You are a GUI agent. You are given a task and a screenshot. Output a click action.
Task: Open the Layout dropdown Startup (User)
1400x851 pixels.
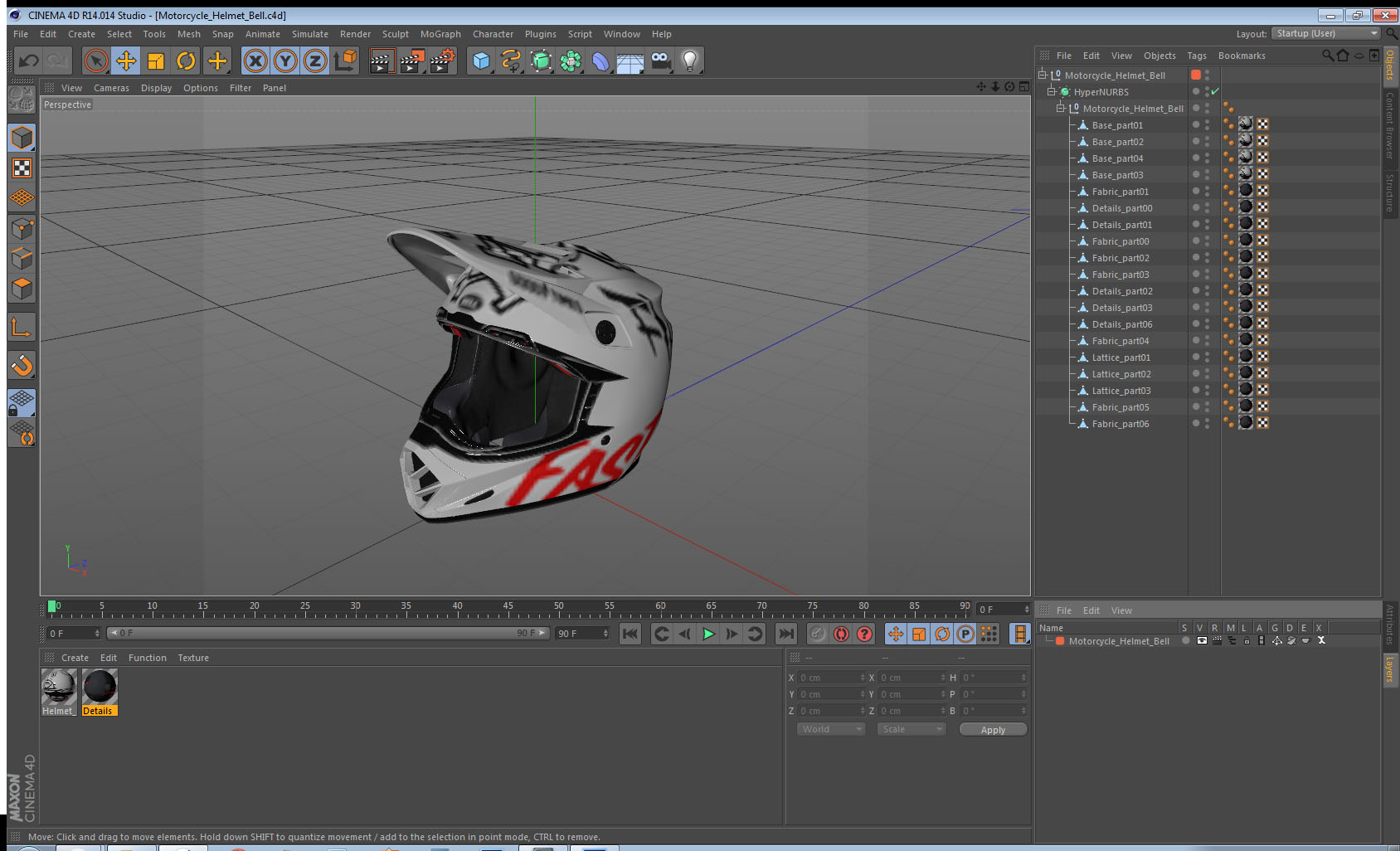(1326, 33)
